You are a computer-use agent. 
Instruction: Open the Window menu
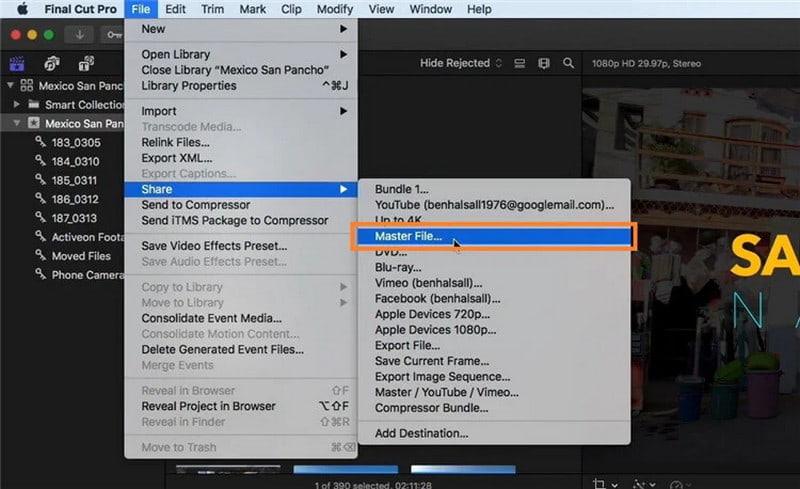click(431, 9)
